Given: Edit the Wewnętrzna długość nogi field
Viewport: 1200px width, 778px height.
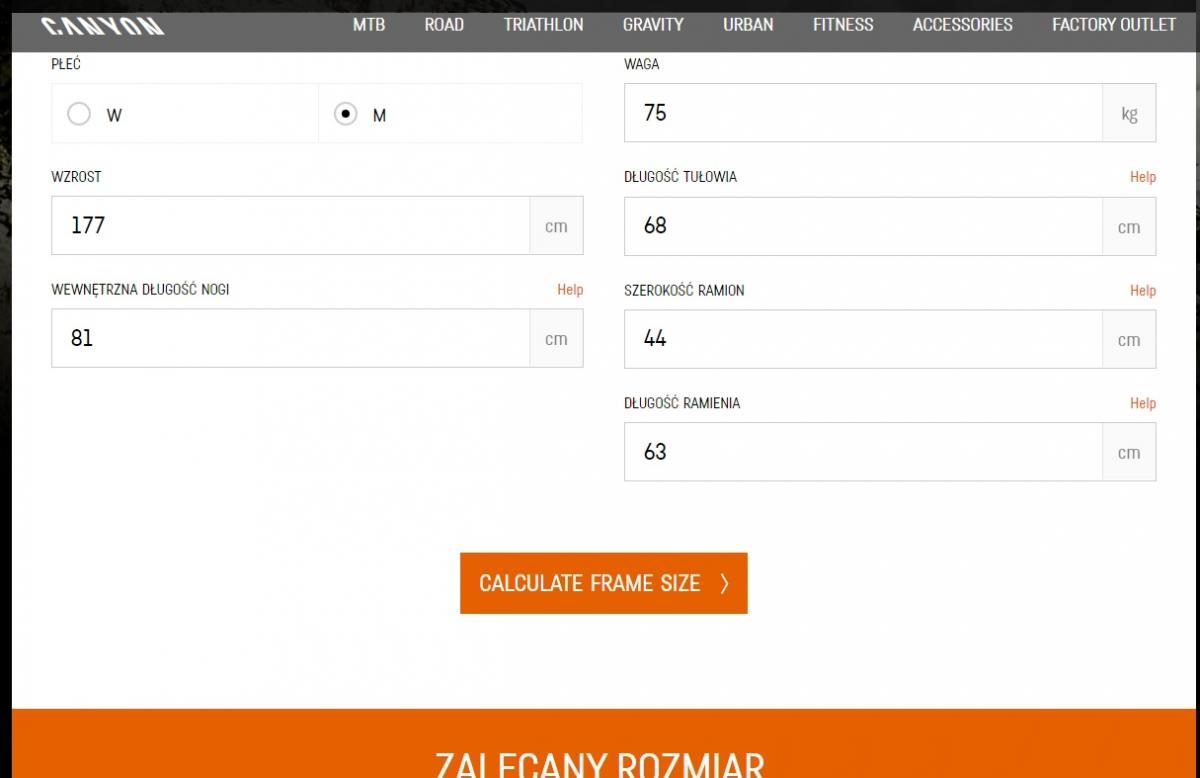Looking at the screenshot, I should [x=290, y=339].
